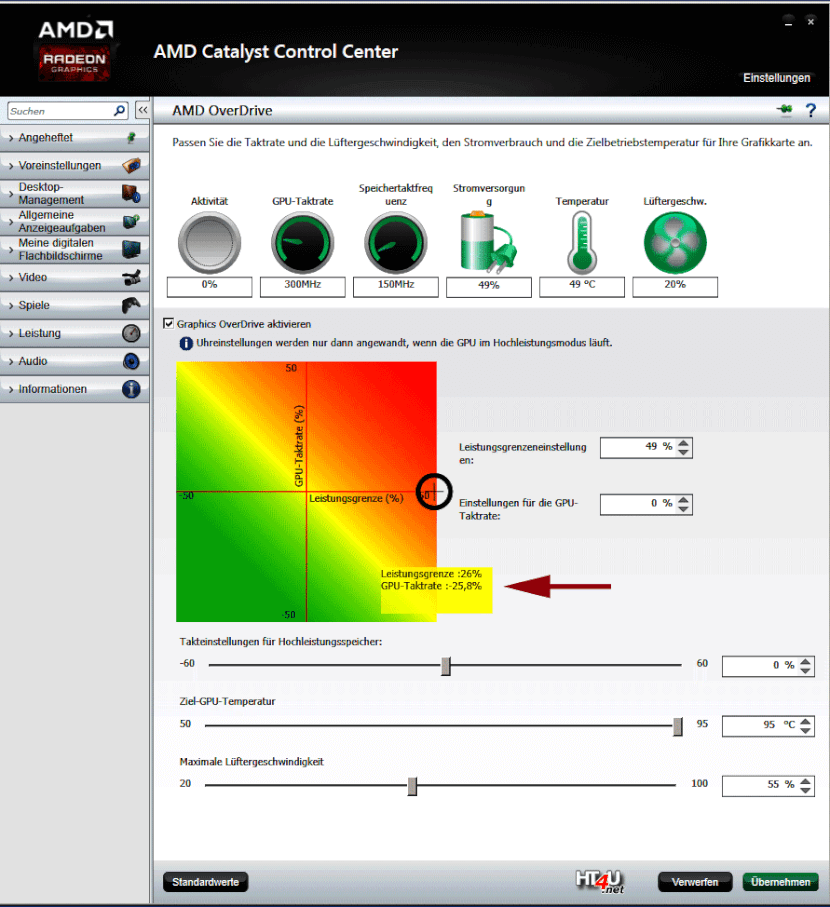This screenshot has width=830, height=907.
Task: Expand the Leistung section
Action: [75, 333]
